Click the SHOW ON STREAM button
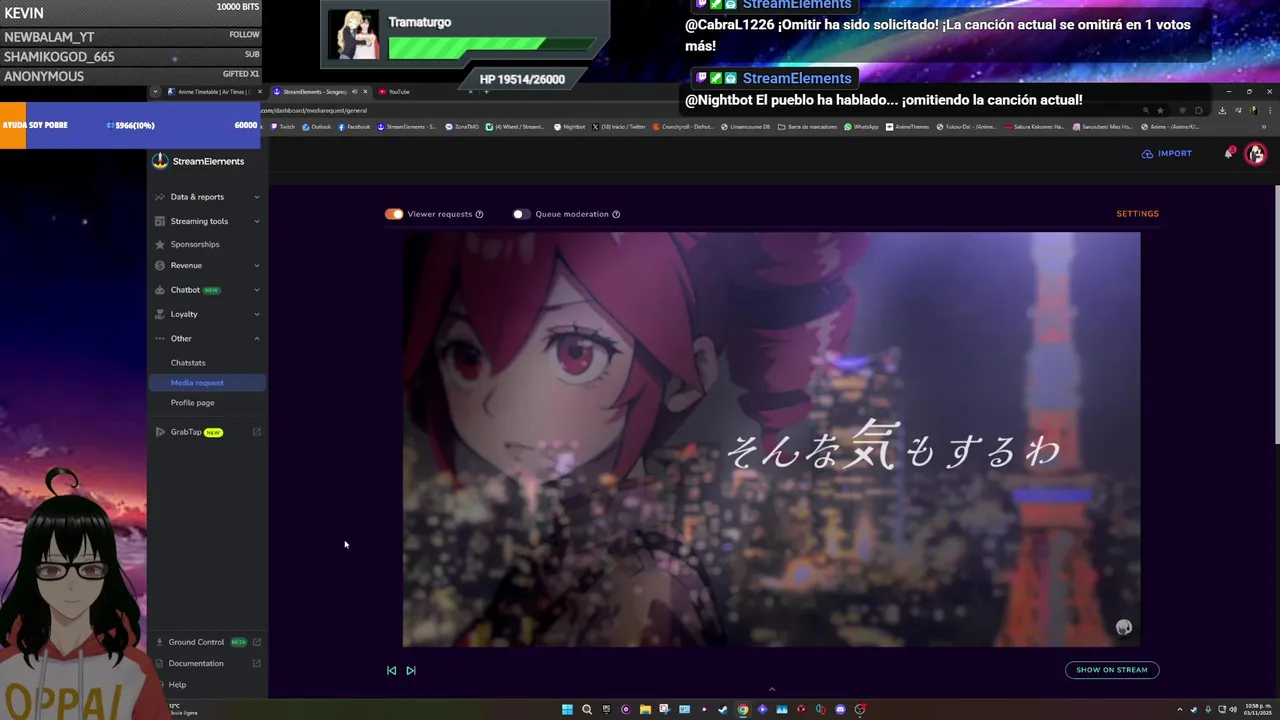The height and width of the screenshot is (720, 1280). pos(1112,670)
